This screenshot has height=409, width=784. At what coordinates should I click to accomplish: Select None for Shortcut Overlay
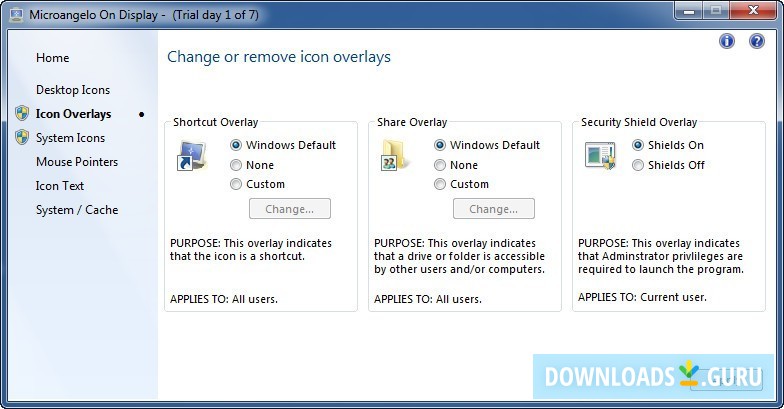[252, 165]
